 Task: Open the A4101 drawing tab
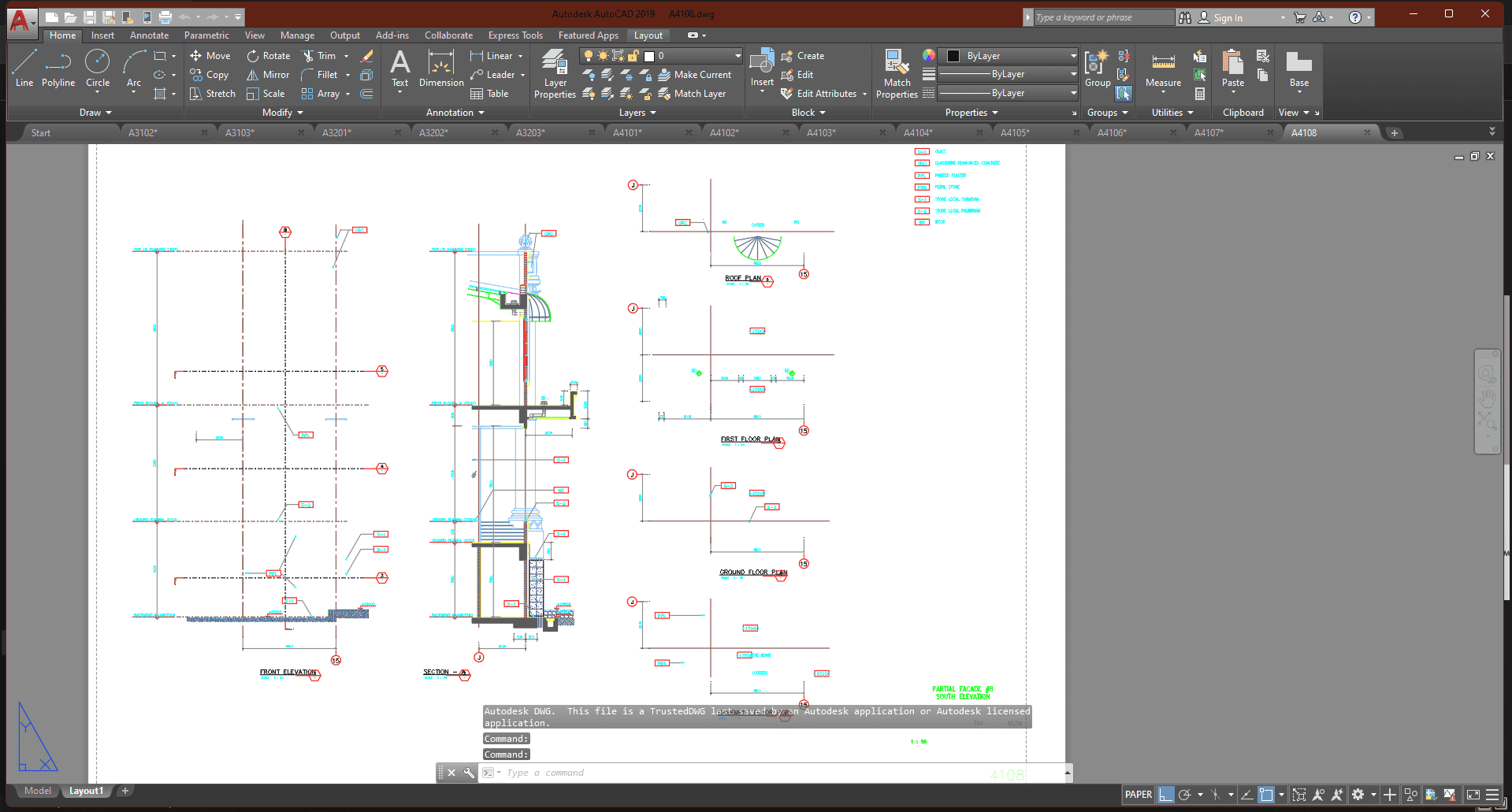(626, 132)
